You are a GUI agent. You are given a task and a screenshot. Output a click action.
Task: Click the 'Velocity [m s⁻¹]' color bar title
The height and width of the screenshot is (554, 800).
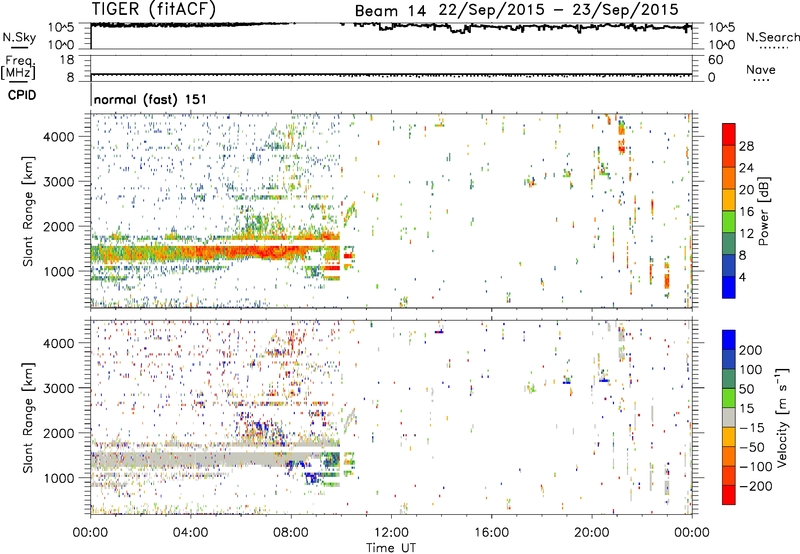(x=782, y=418)
